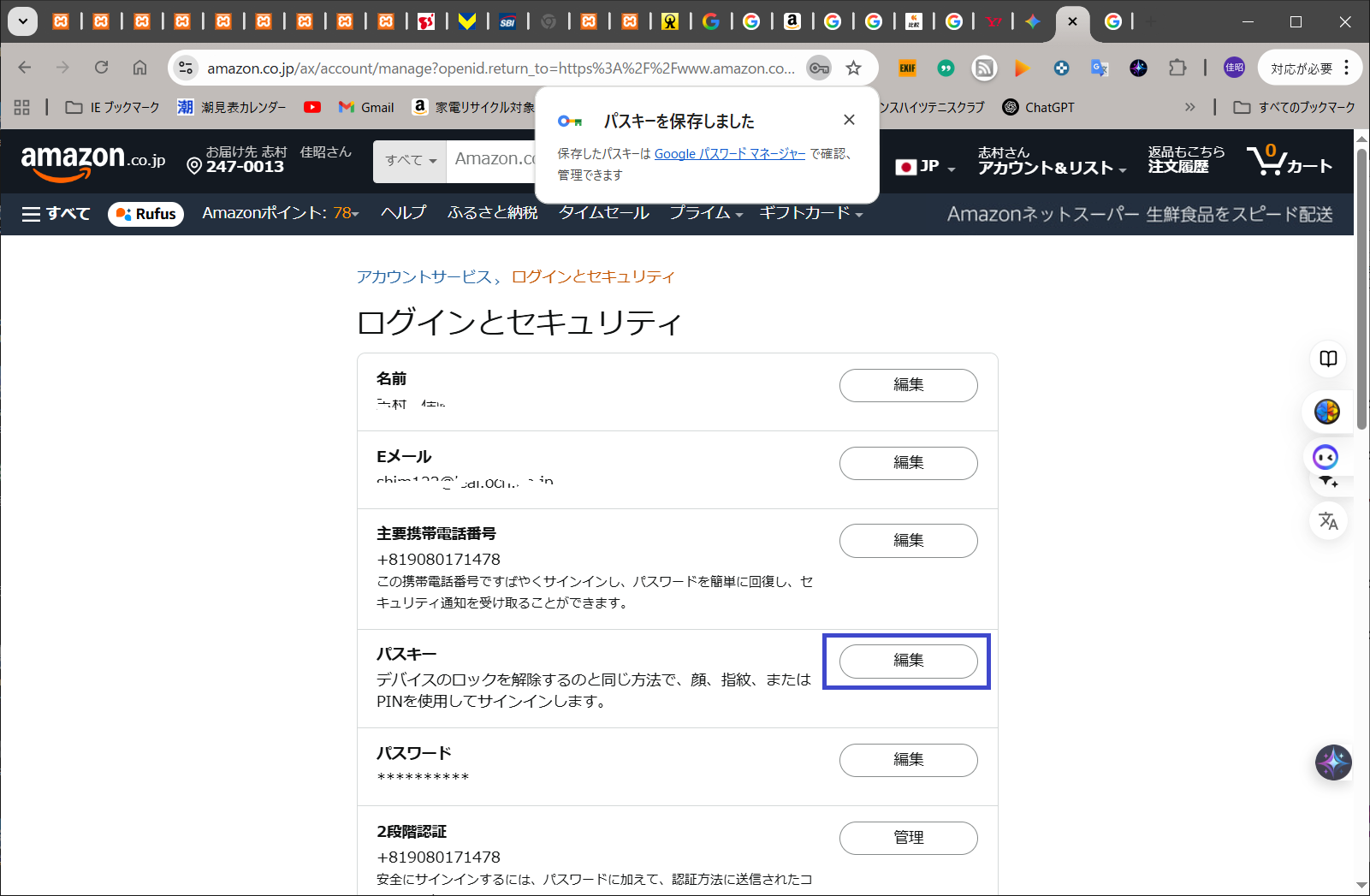This screenshot has width=1370, height=896.
Task: Click the browser reload icon
Action: click(x=101, y=68)
